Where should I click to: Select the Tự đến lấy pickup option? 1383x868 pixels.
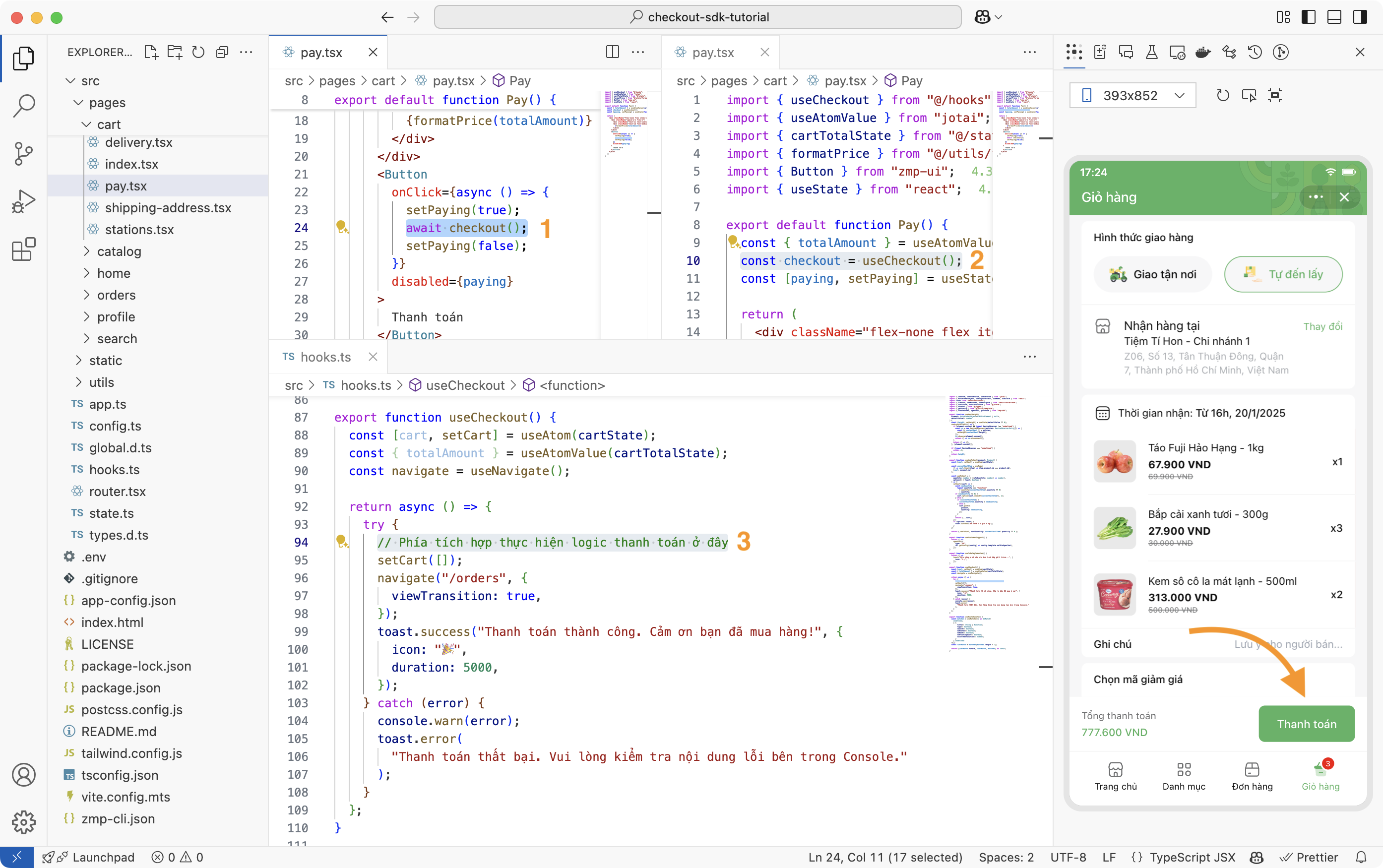pyautogui.click(x=1283, y=274)
